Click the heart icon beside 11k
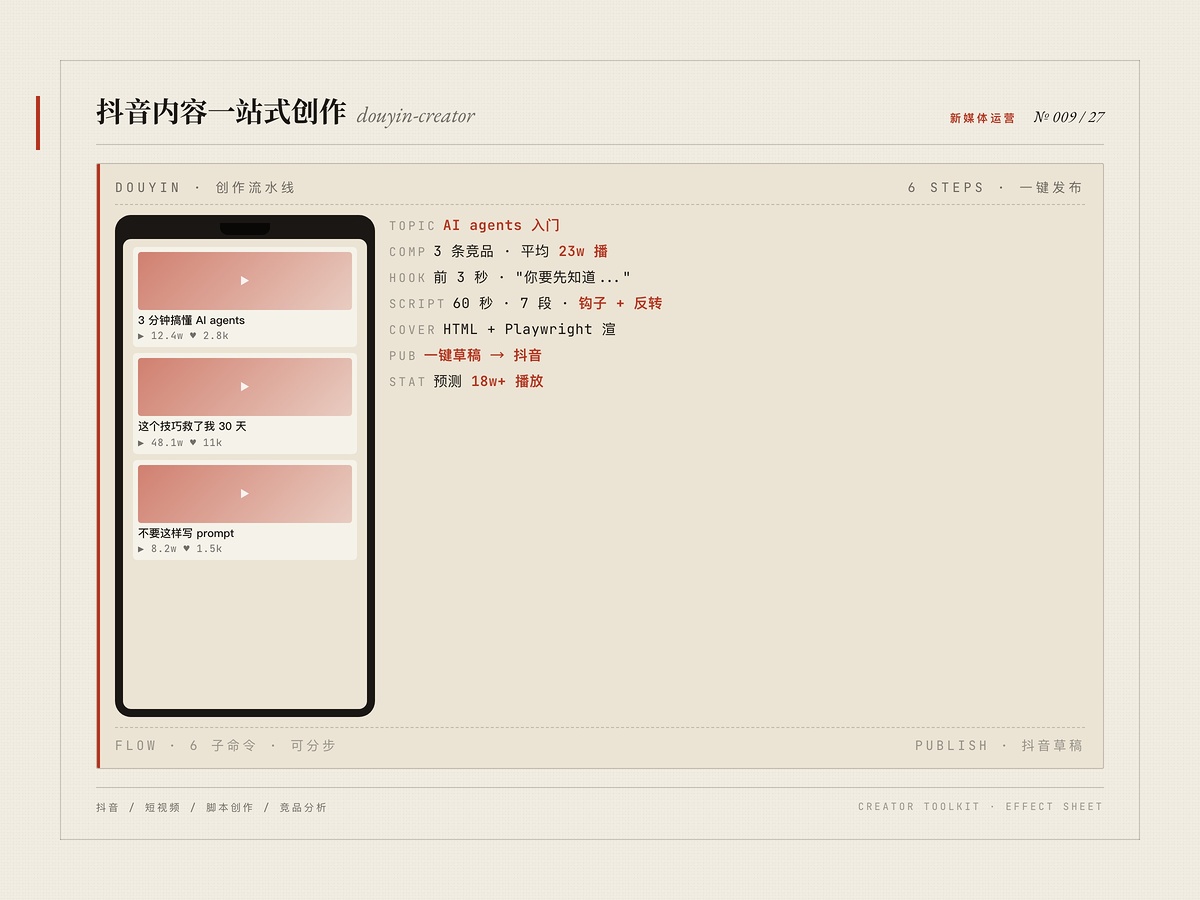 point(193,442)
